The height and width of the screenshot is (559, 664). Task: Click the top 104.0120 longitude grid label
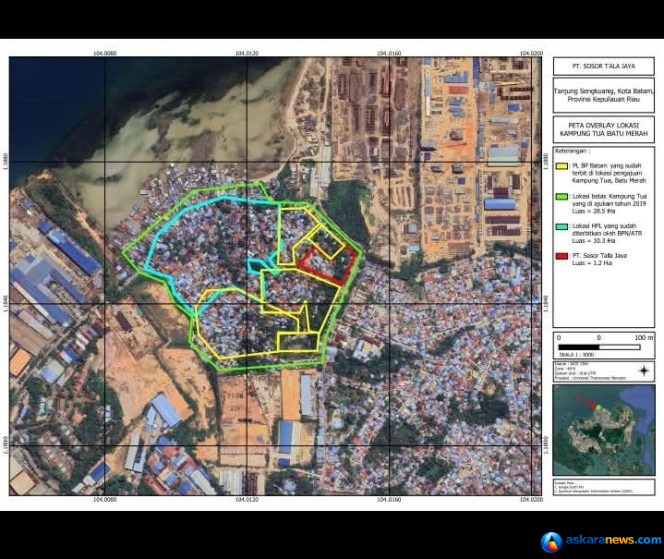pos(247,53)
